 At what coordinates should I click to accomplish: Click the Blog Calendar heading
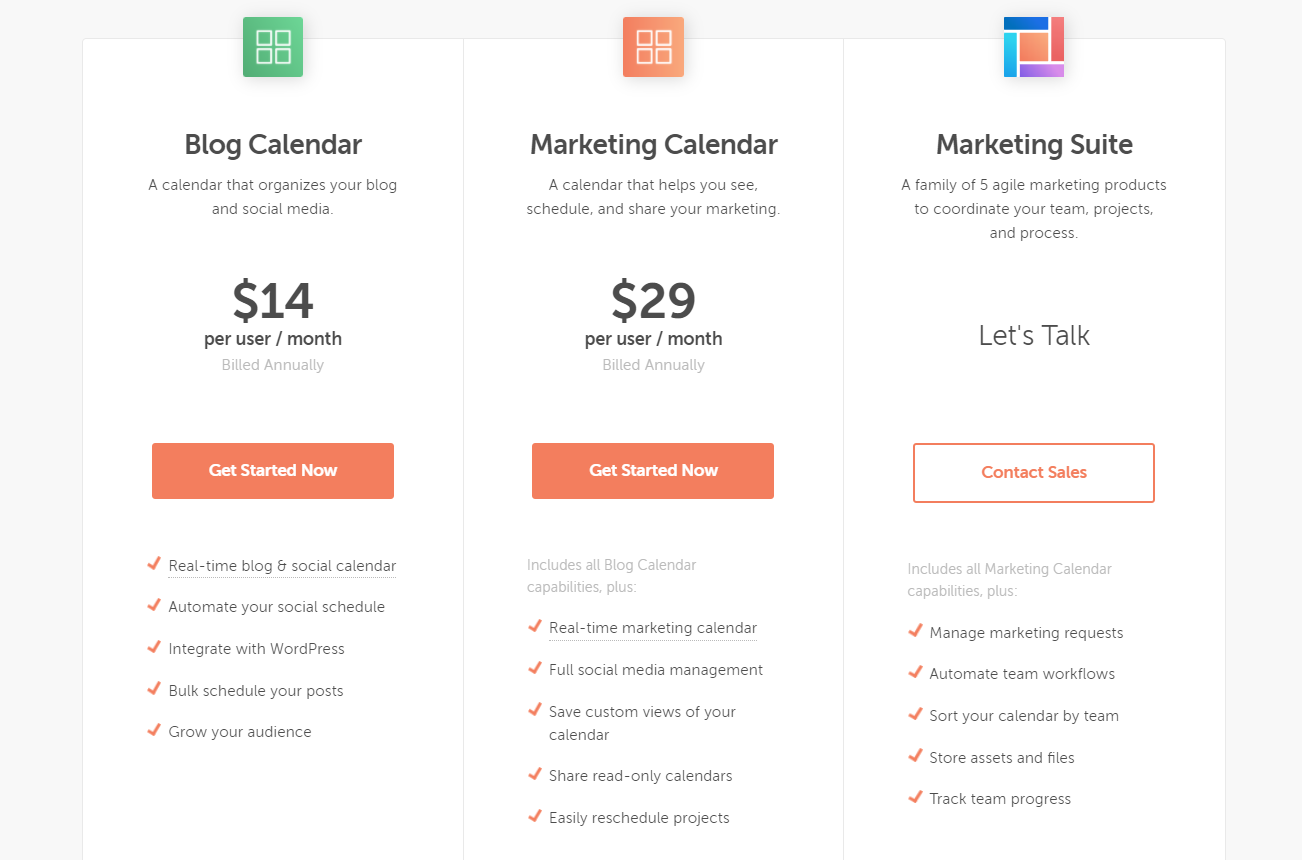click(x=273, y=144)
